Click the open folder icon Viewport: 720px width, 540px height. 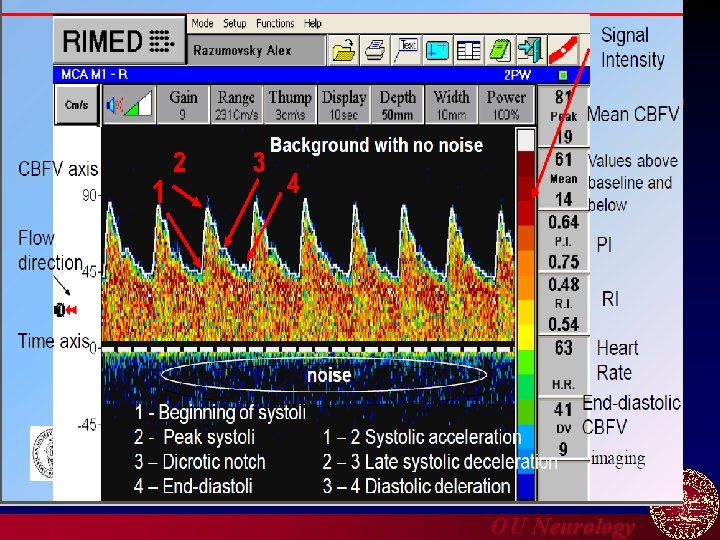(344, 50)
